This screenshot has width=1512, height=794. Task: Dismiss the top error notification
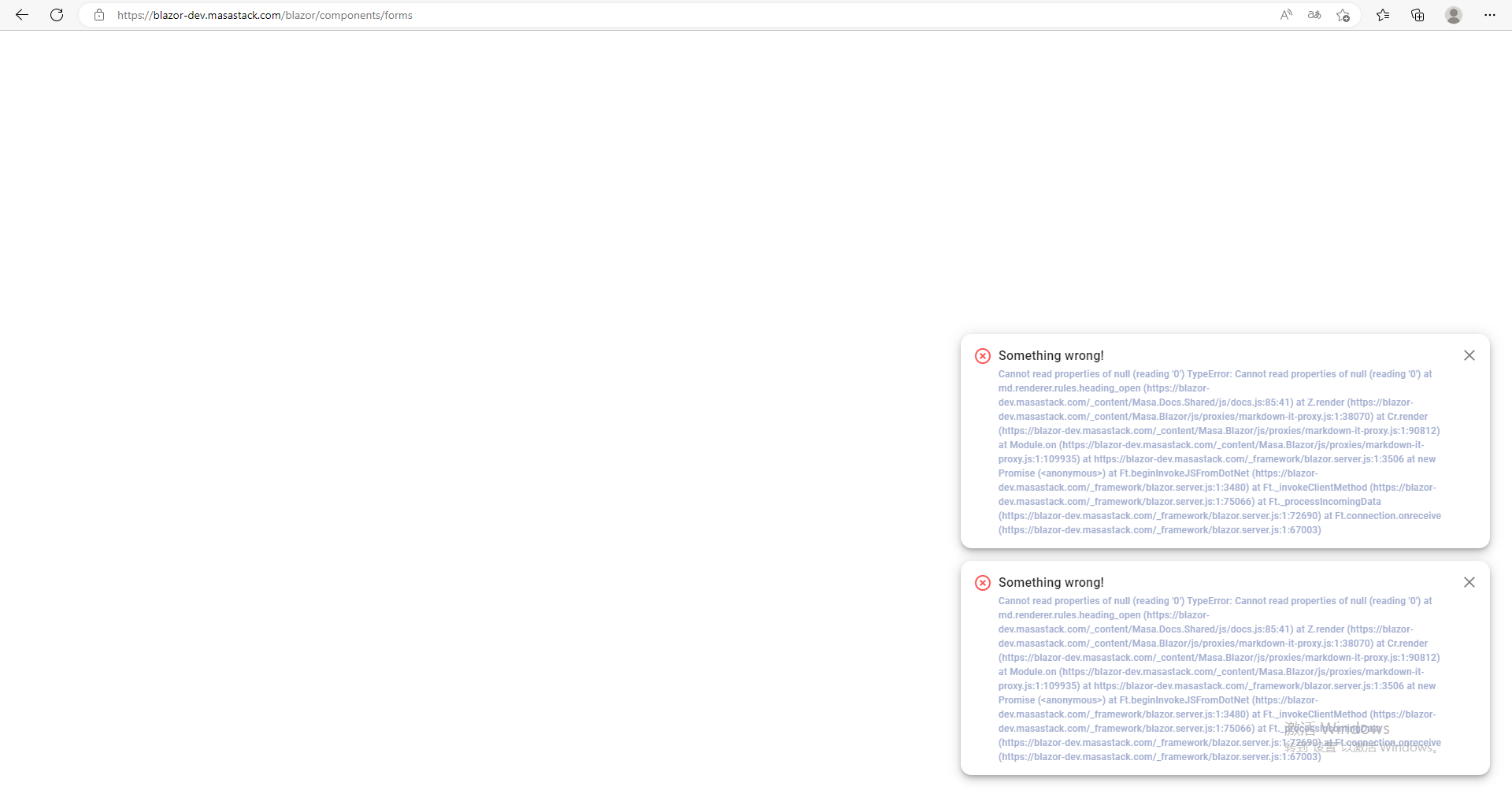(1469, 355)
